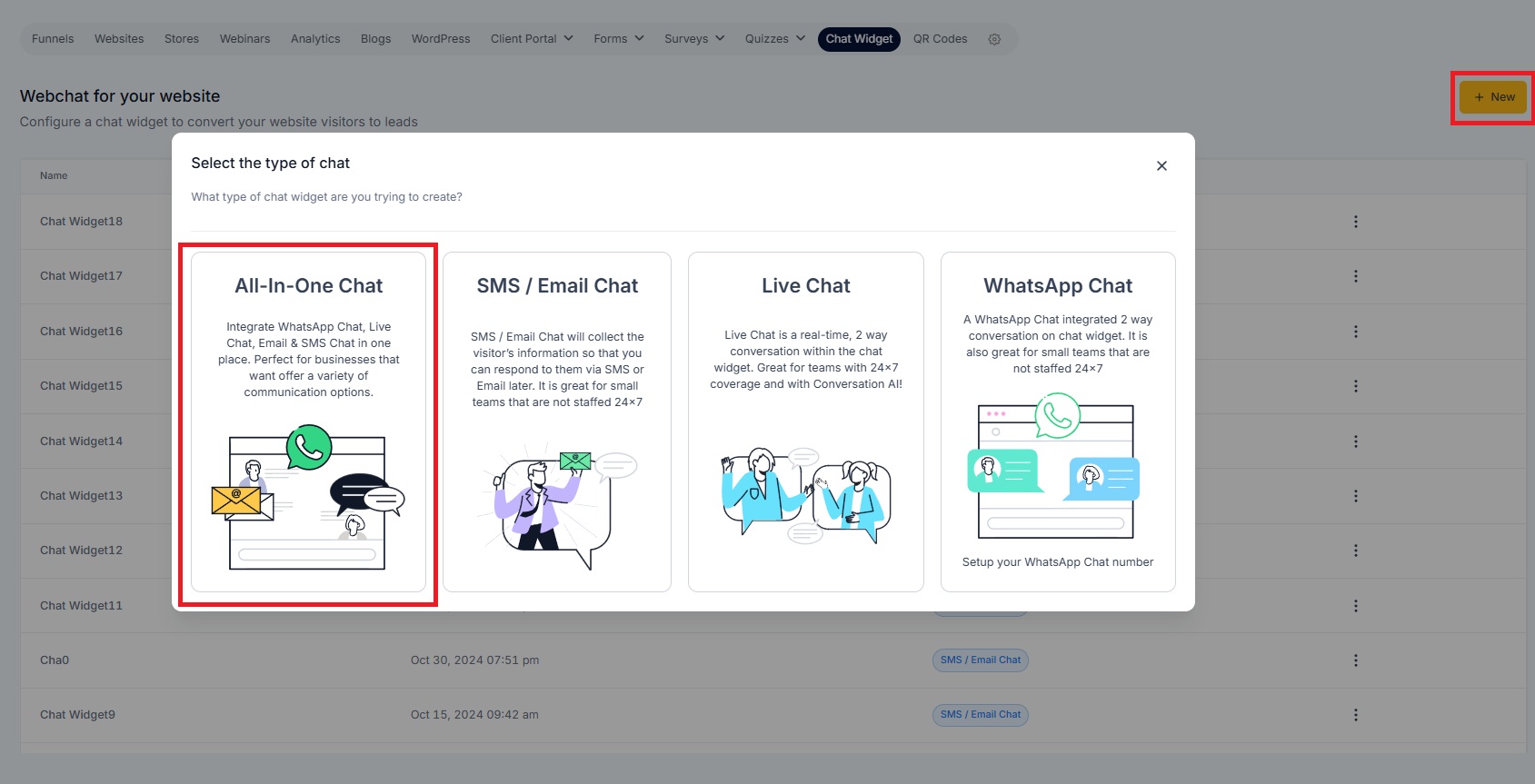The width and height of the screenshot is (1535, 784).
Task: Close the Select the type of chat dialog
Action: click(x=1161, y=165)
